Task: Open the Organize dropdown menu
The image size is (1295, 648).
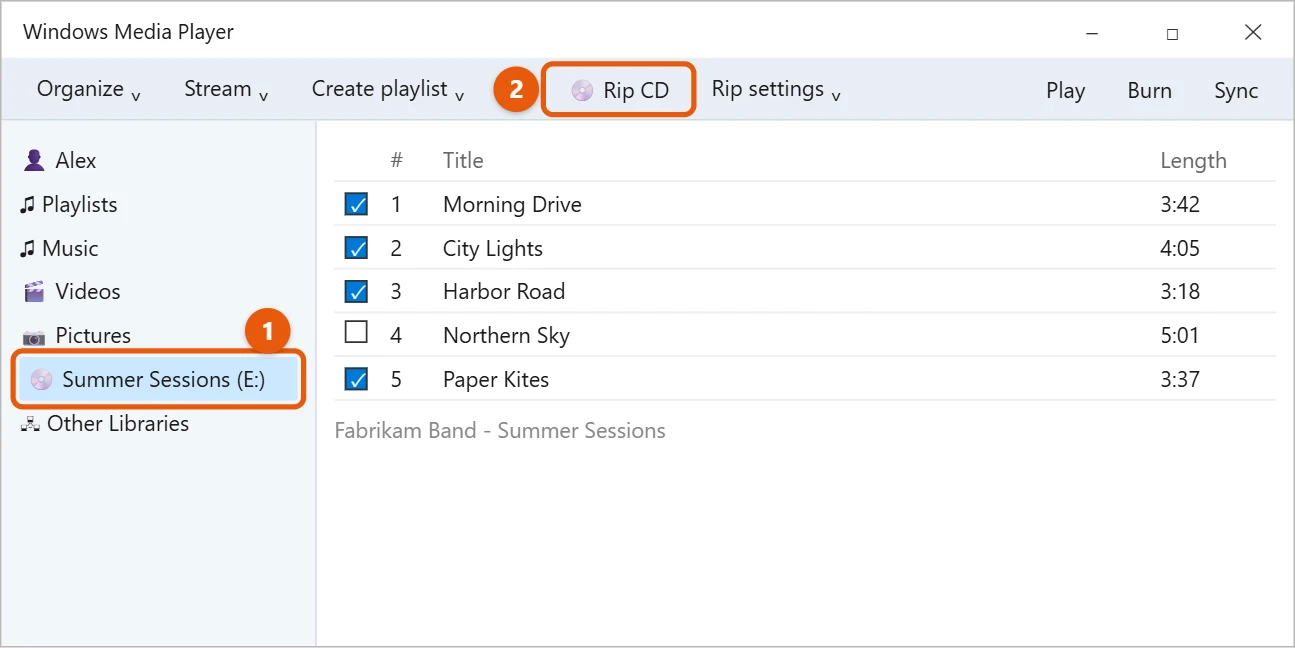Action: point(89,89)
